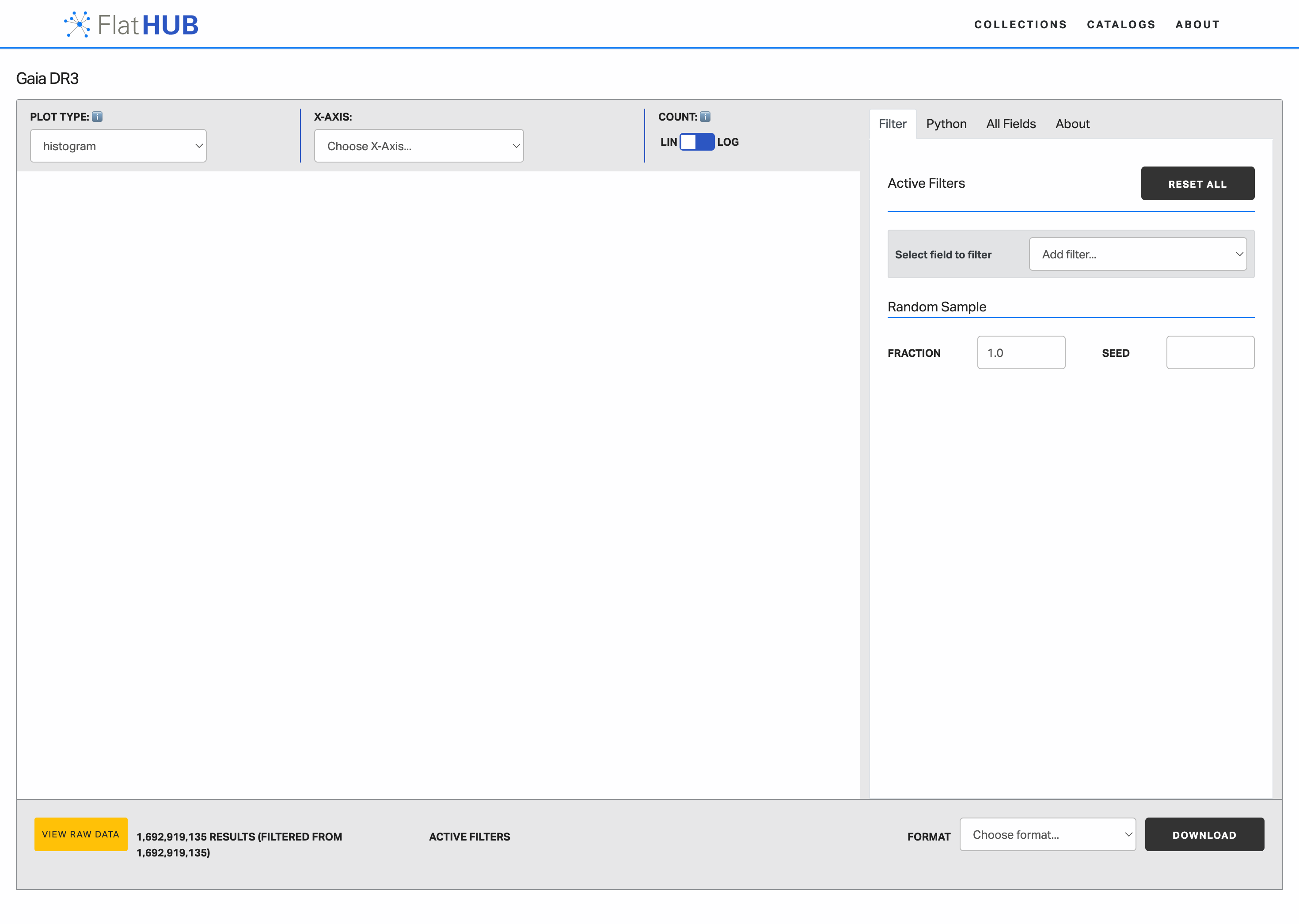
Task: Go to Collections in the top navigation
Action: 1020,24
